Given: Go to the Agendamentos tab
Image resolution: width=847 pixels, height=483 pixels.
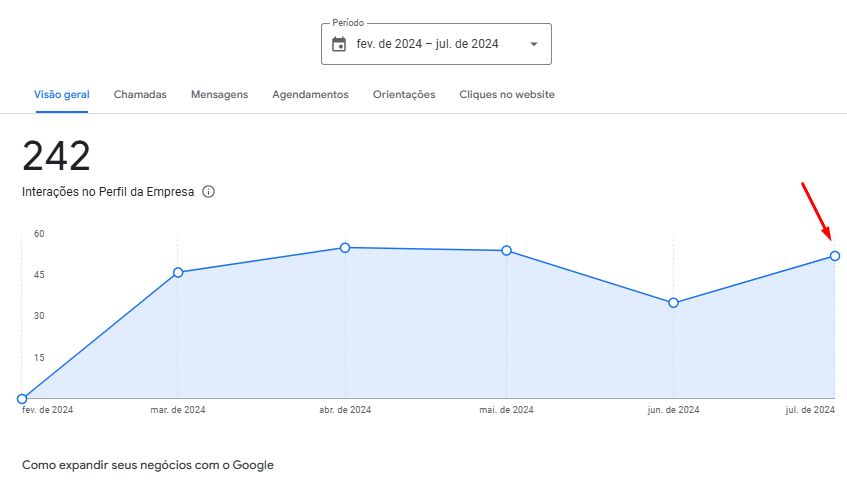Looking at the screenshot, I should point(311,95).
